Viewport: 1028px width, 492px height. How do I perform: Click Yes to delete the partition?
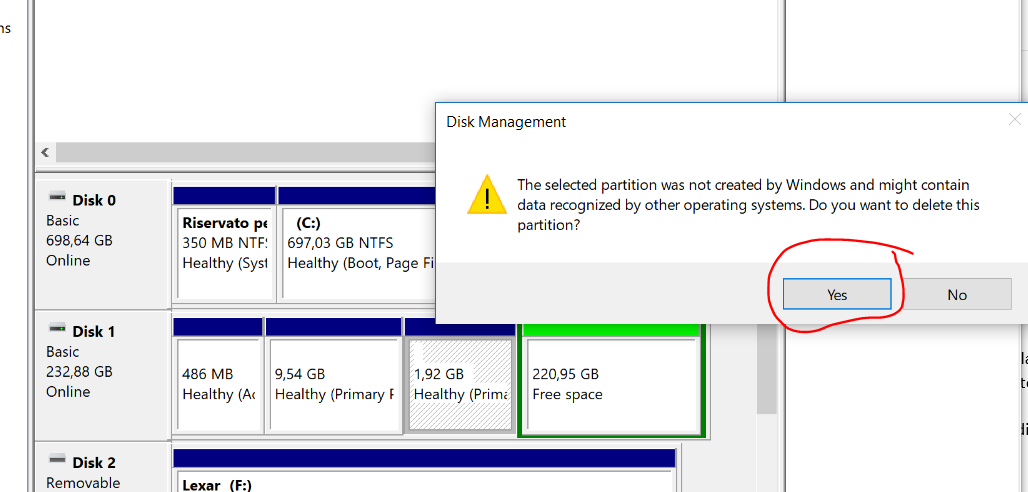click(837, 294)
